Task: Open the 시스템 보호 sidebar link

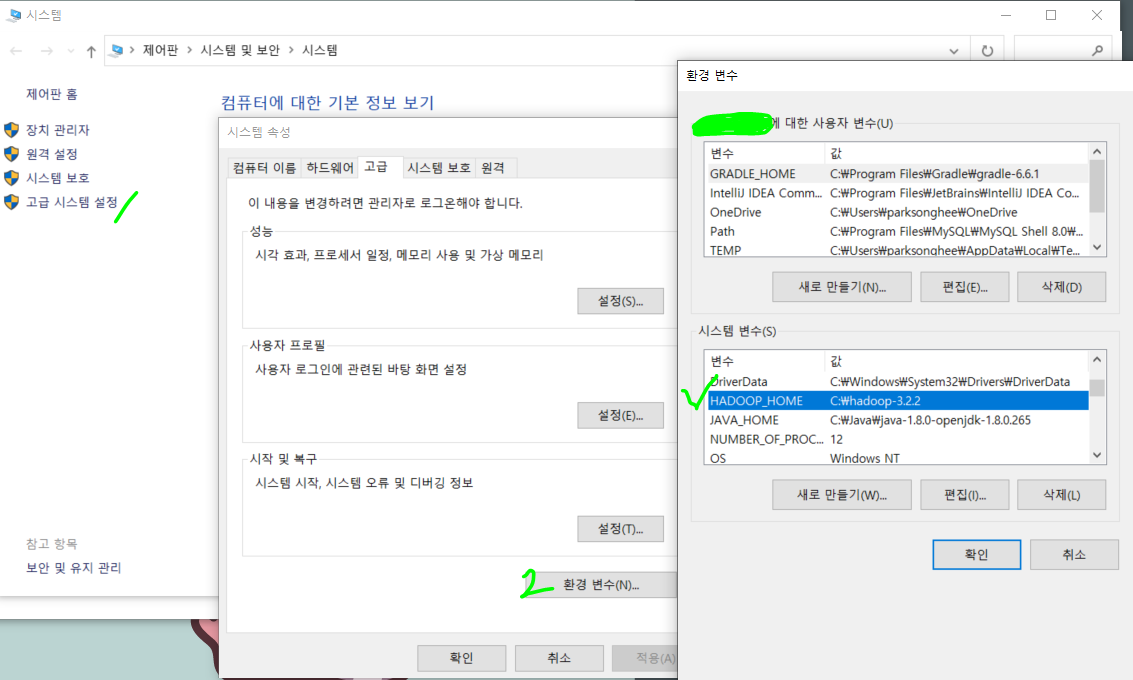Action: click(x=58, y=178)
